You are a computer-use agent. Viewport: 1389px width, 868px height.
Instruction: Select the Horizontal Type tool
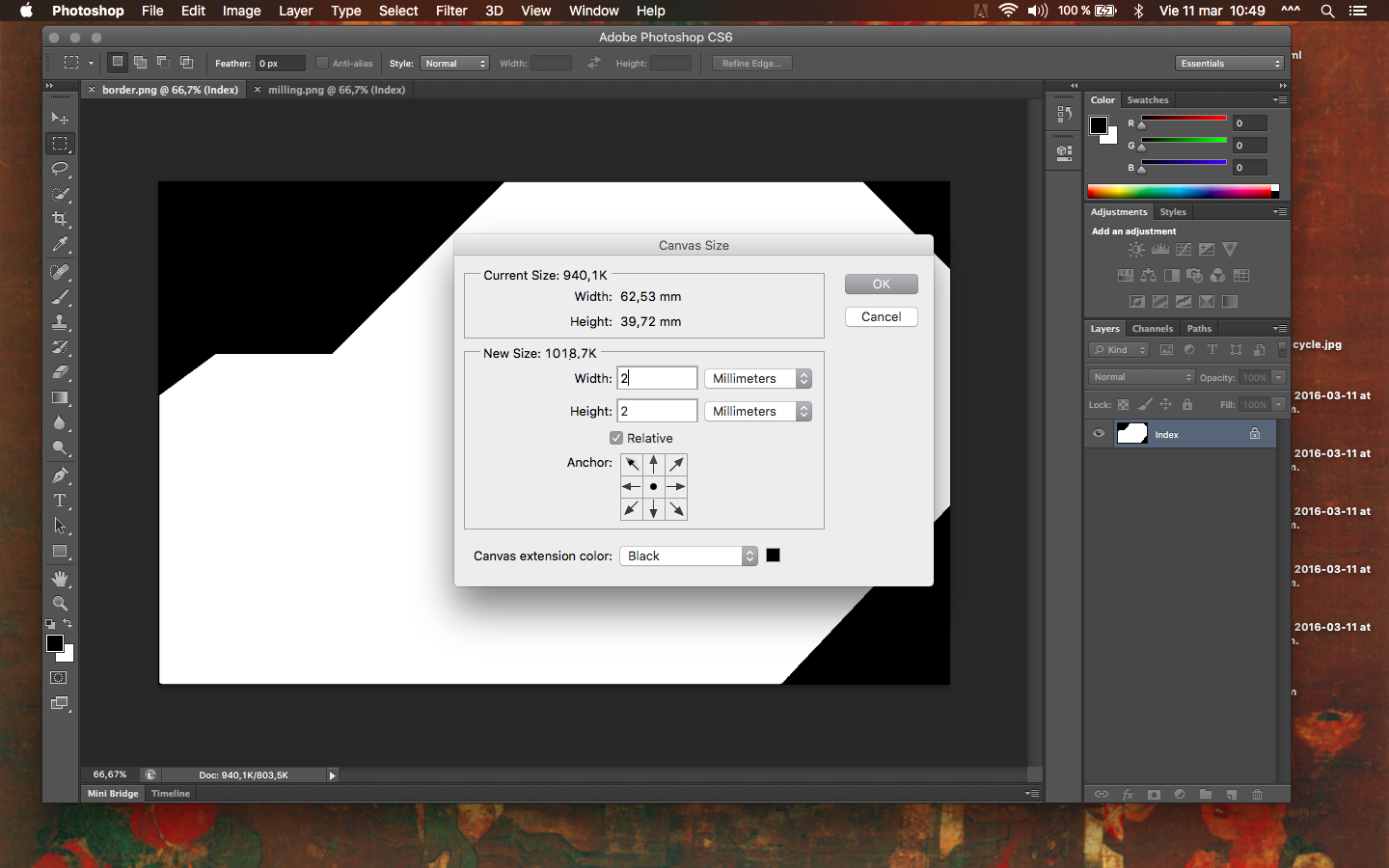pyautogui.click(x=60, y=501)
